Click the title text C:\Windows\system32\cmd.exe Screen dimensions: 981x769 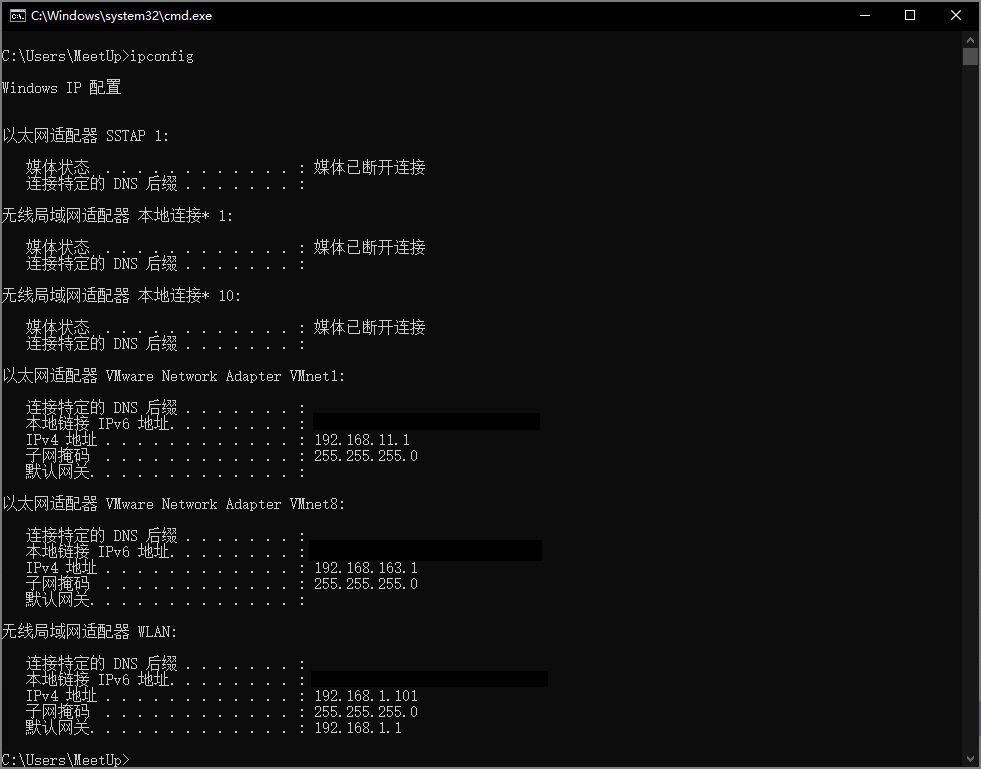pyautogui.click(x=121, y=16)
